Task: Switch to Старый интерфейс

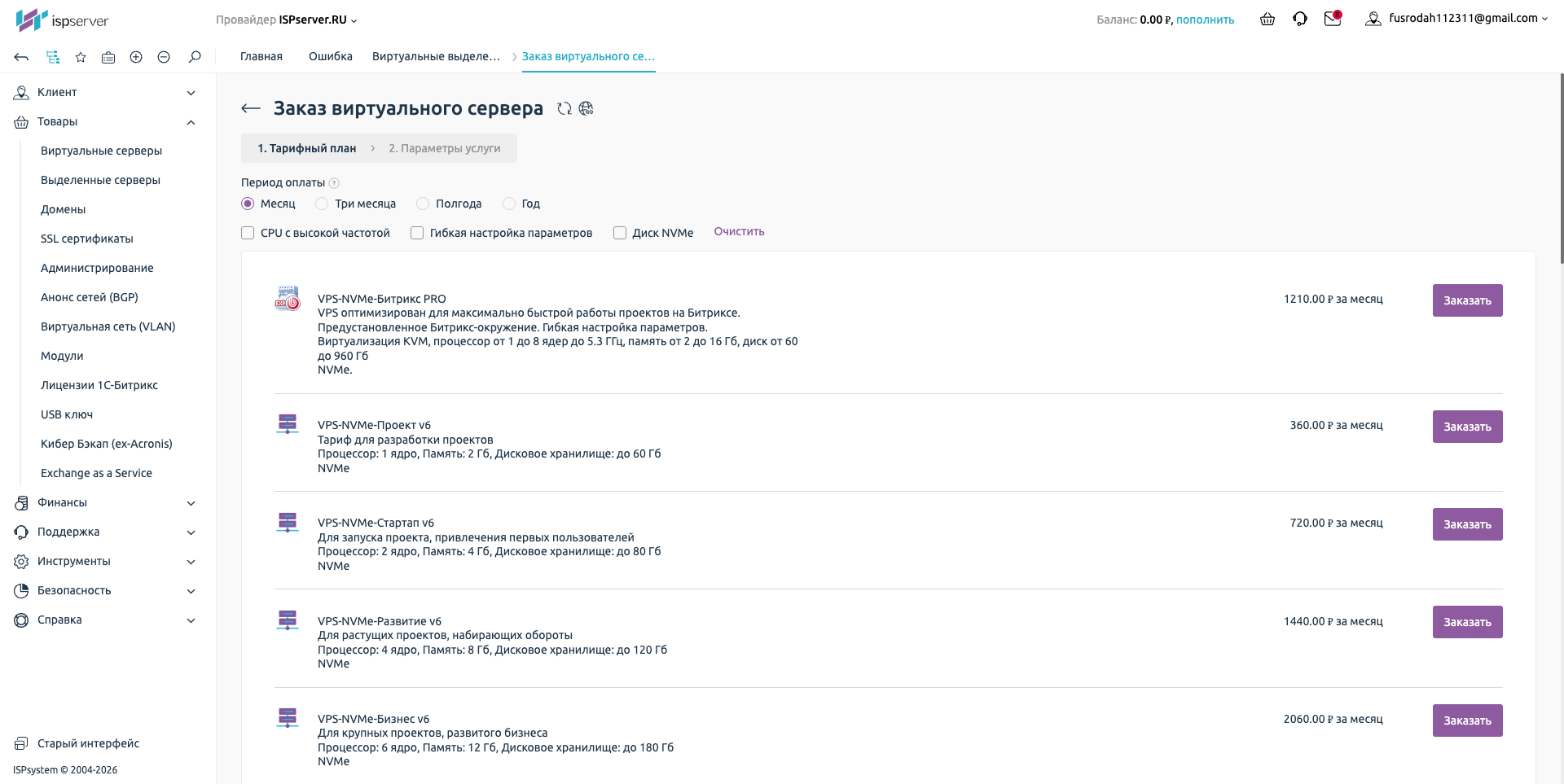Action: tap(77, 743)
